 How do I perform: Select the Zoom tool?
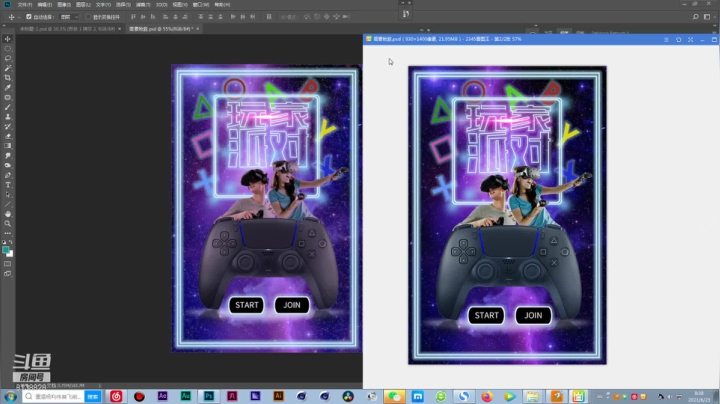point(8,224)
